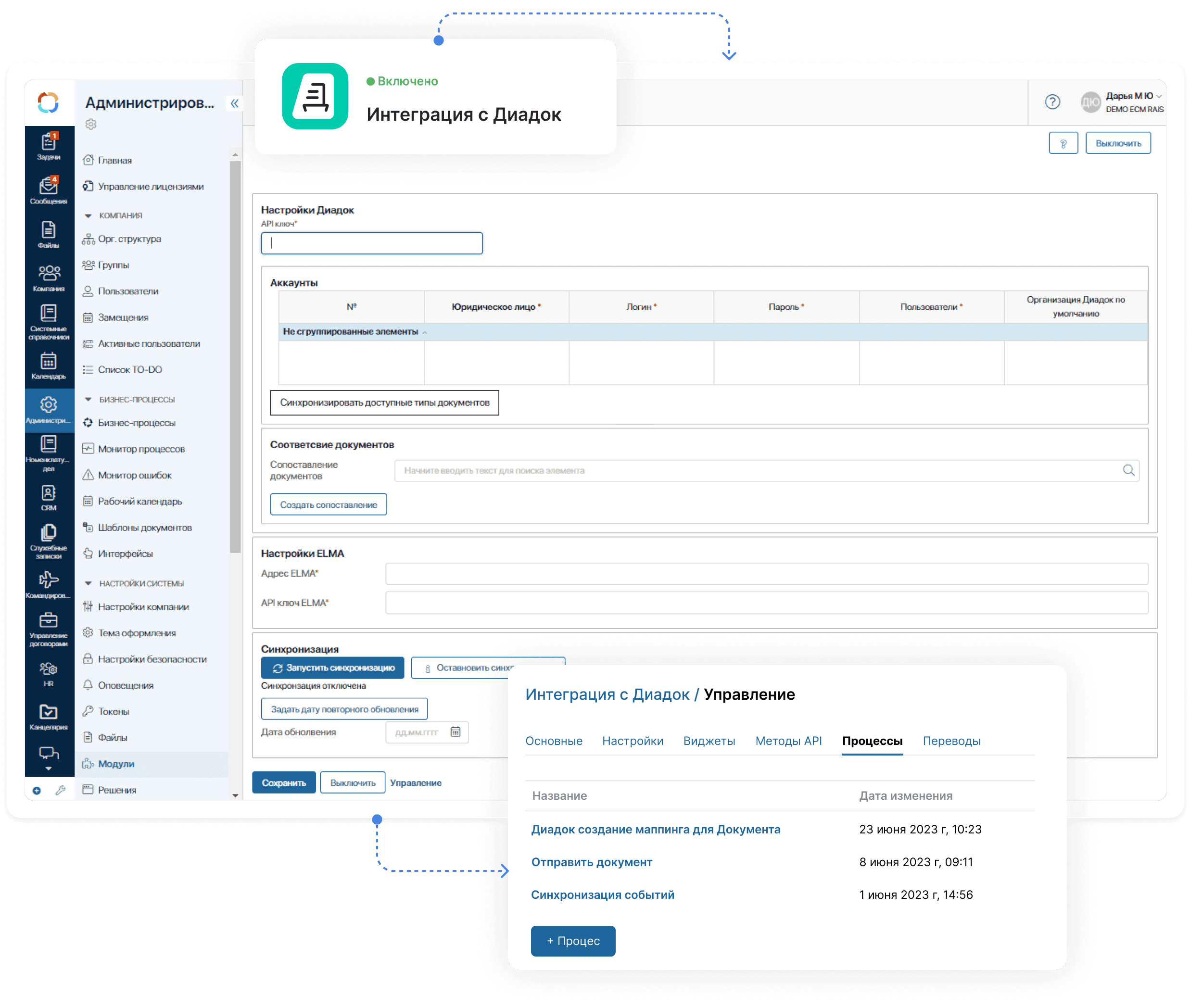The width and height of the screenshot is (1190, 1008).
Task: Open Company (Компания) sidebar icon
Action: click(49, 278)
